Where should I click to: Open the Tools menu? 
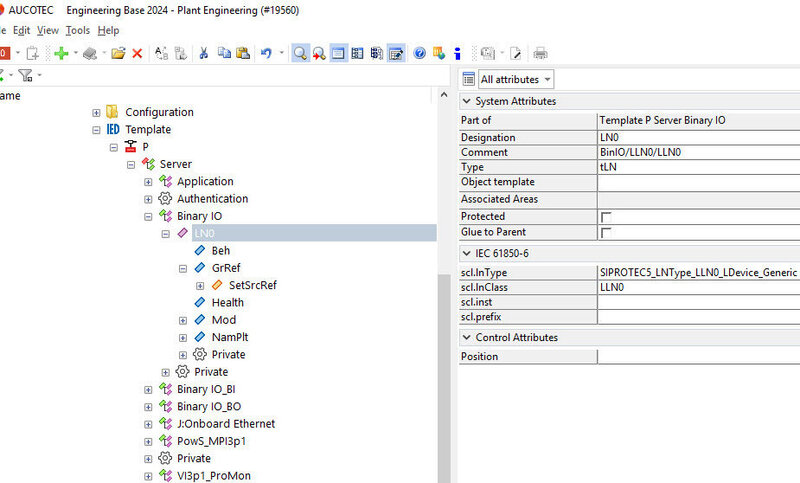coord(78,31)
